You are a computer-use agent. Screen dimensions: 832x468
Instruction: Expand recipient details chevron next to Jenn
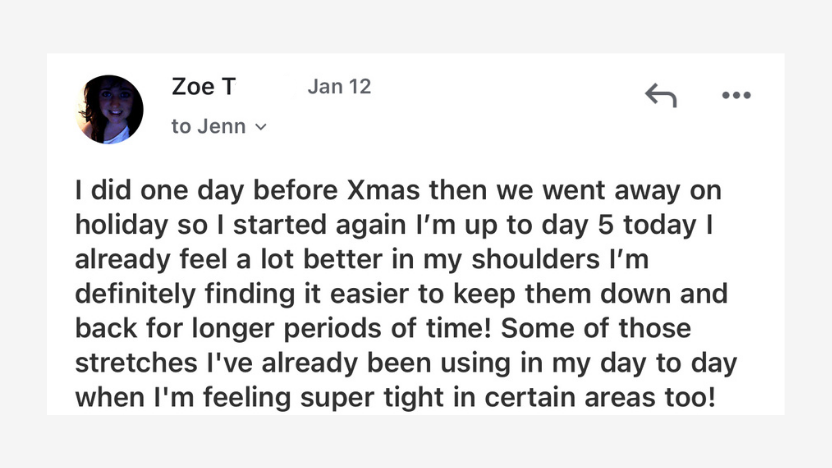261,127
